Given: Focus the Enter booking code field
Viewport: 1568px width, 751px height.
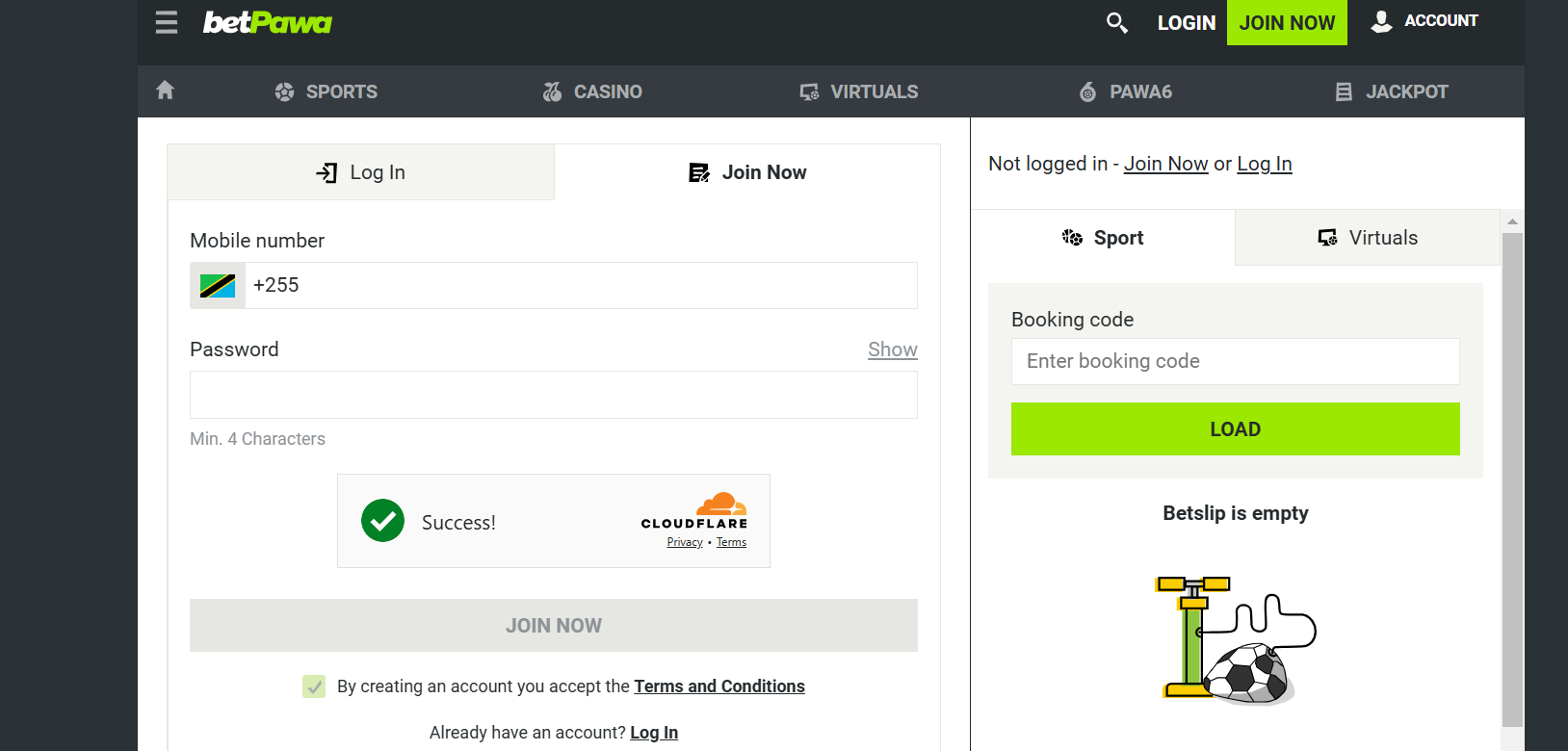Looking at the screenshot, I should point(1236,361).
